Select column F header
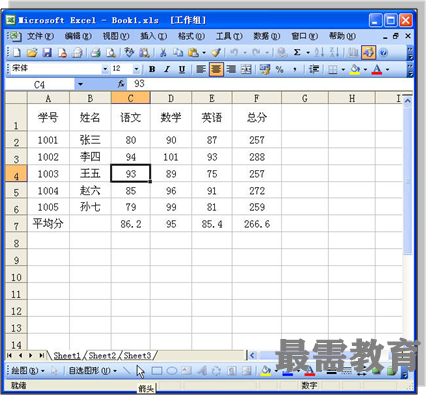 tap(256, 98)
